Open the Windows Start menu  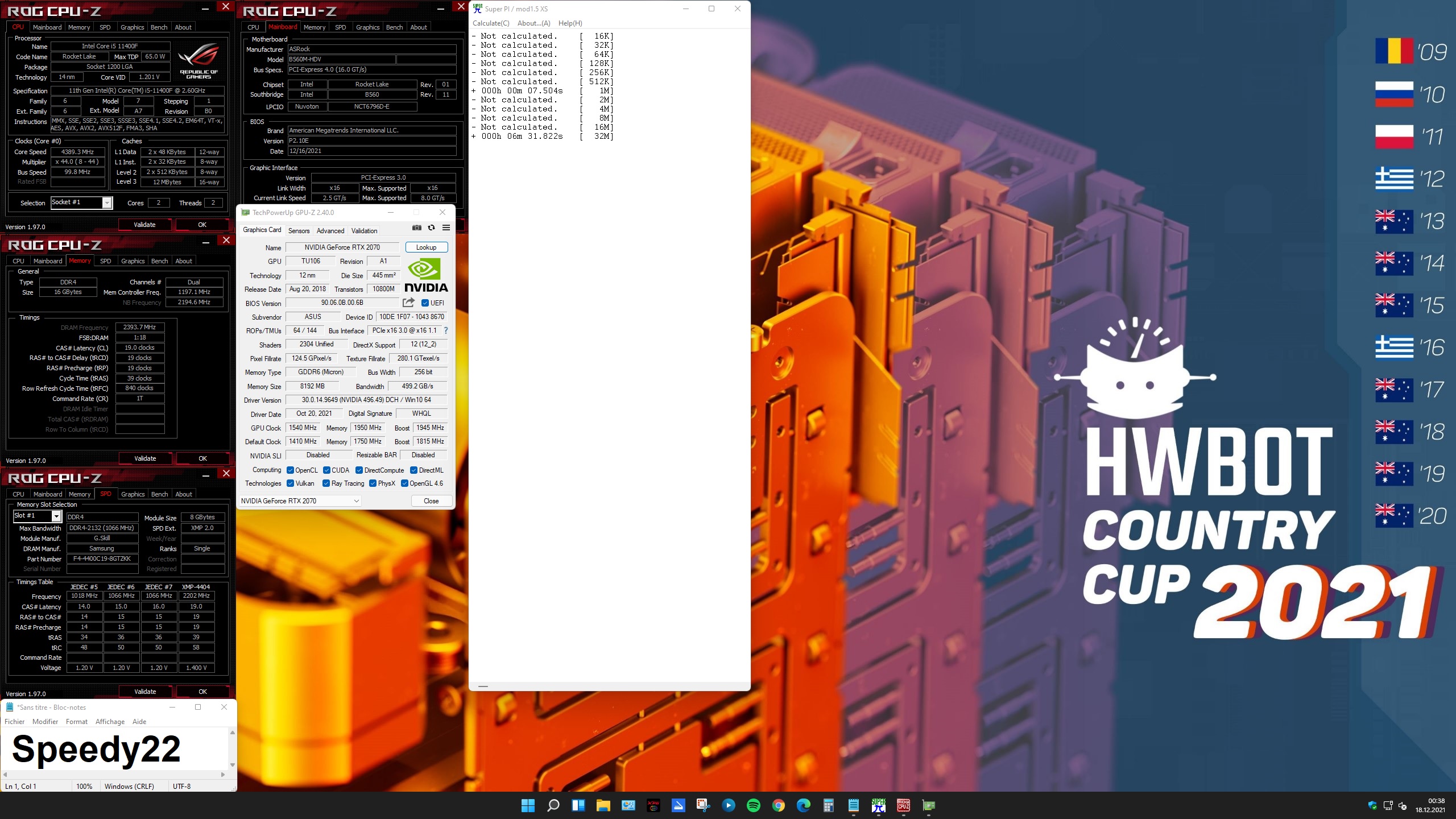528,805
